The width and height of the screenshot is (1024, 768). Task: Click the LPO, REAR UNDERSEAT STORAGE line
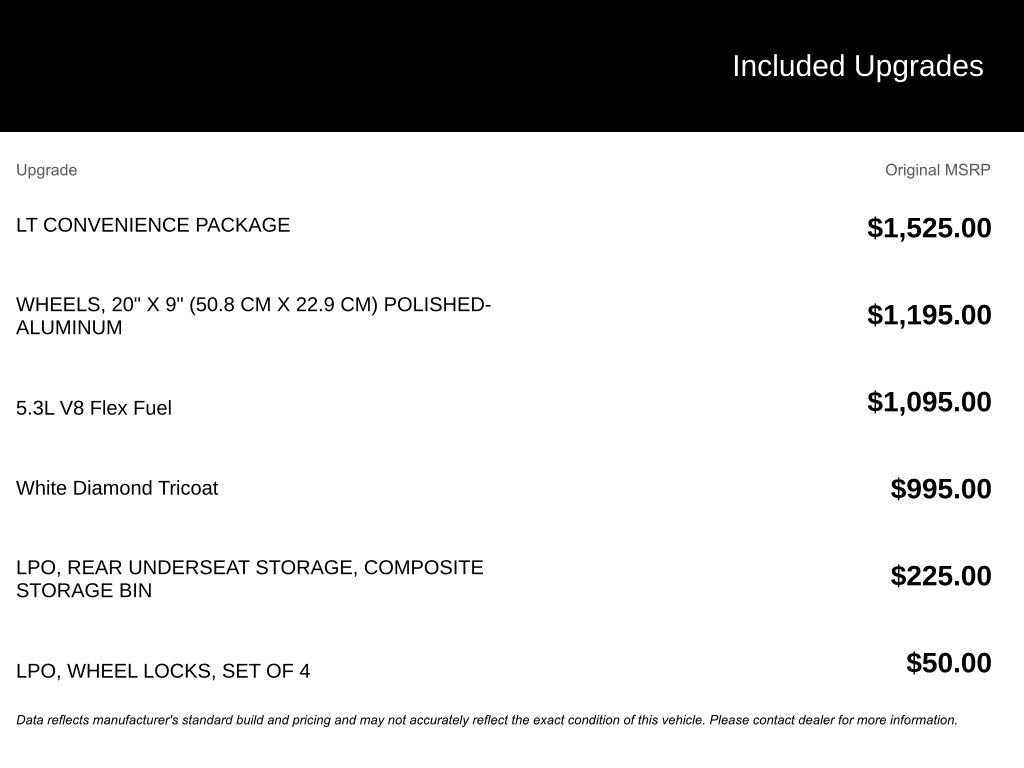249,567
